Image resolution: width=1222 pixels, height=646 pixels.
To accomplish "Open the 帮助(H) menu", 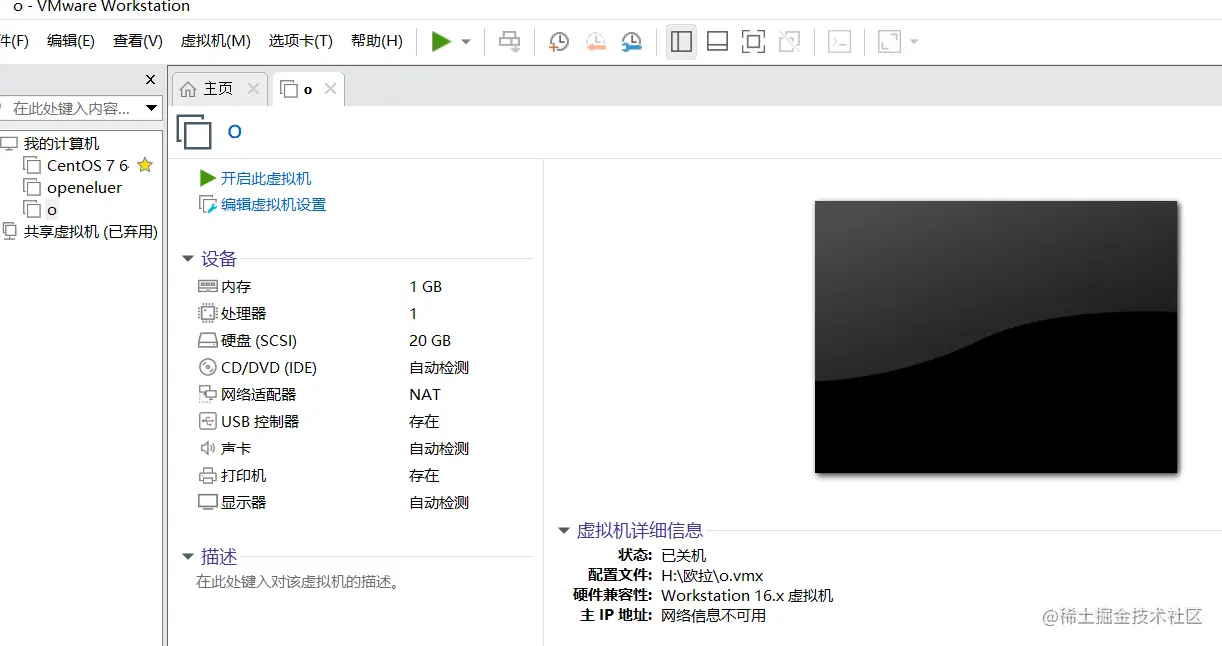I will tap(377, 41).
